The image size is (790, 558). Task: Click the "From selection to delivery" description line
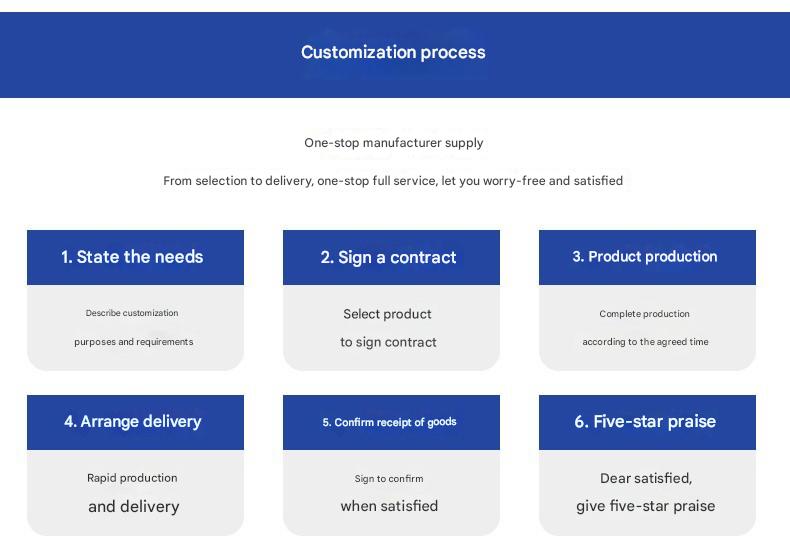click(x=393, y=181)
